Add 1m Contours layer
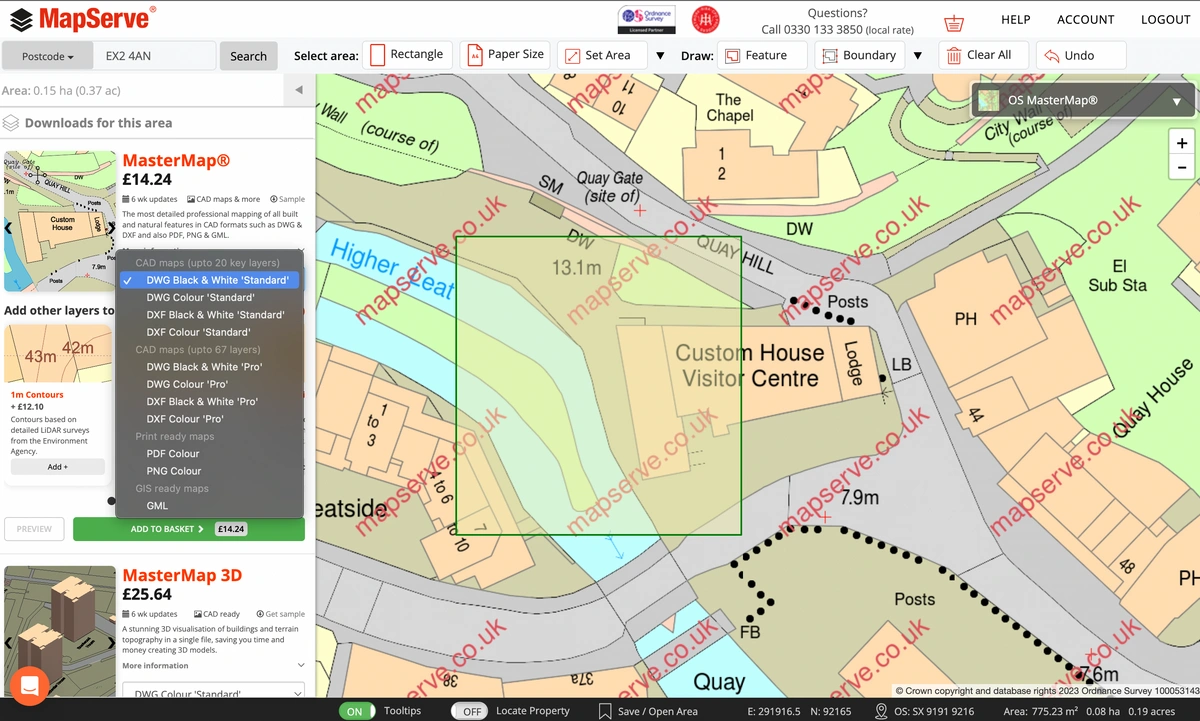 point(58,466)
